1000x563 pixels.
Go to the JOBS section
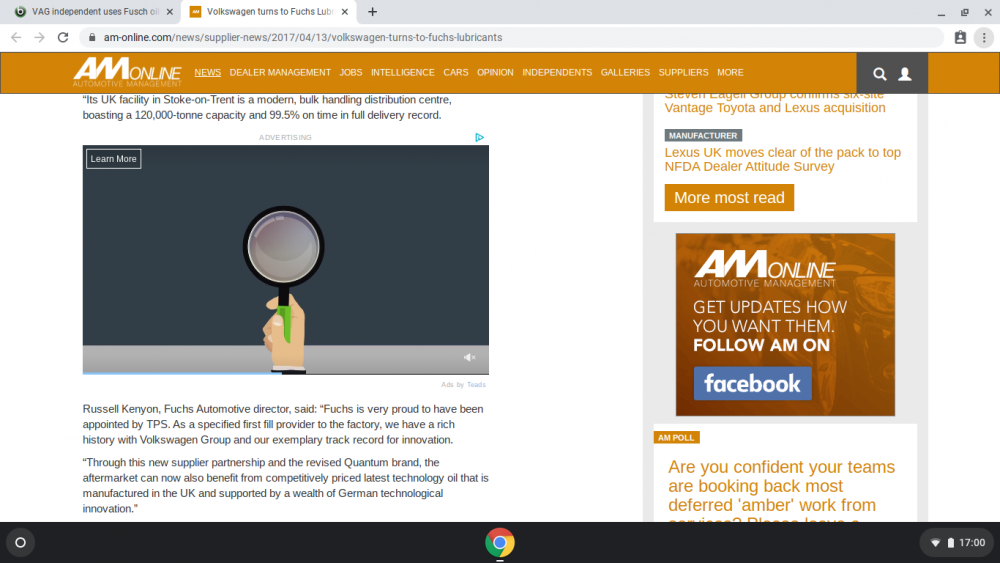(x=351, y=73)
